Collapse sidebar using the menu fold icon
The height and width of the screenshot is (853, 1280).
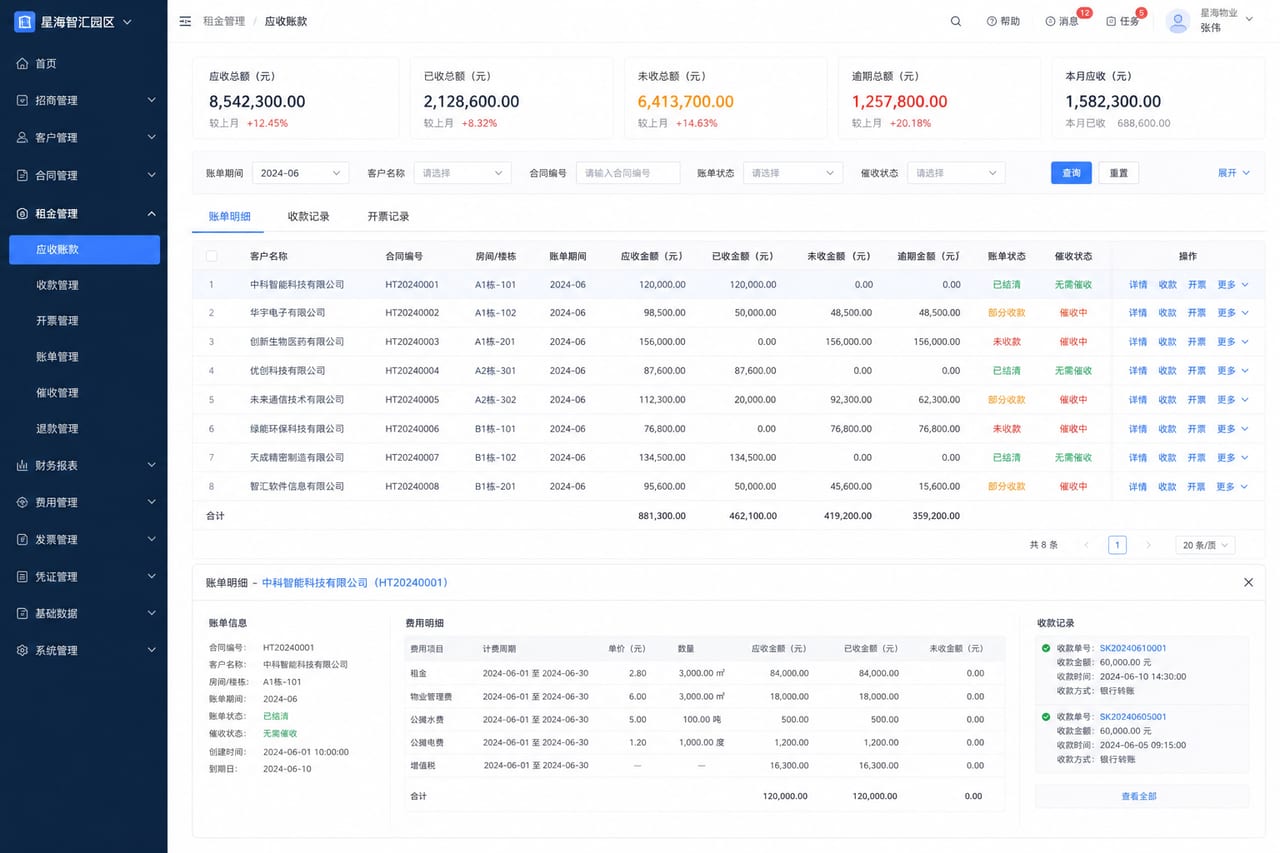click(x=185, y=21)
